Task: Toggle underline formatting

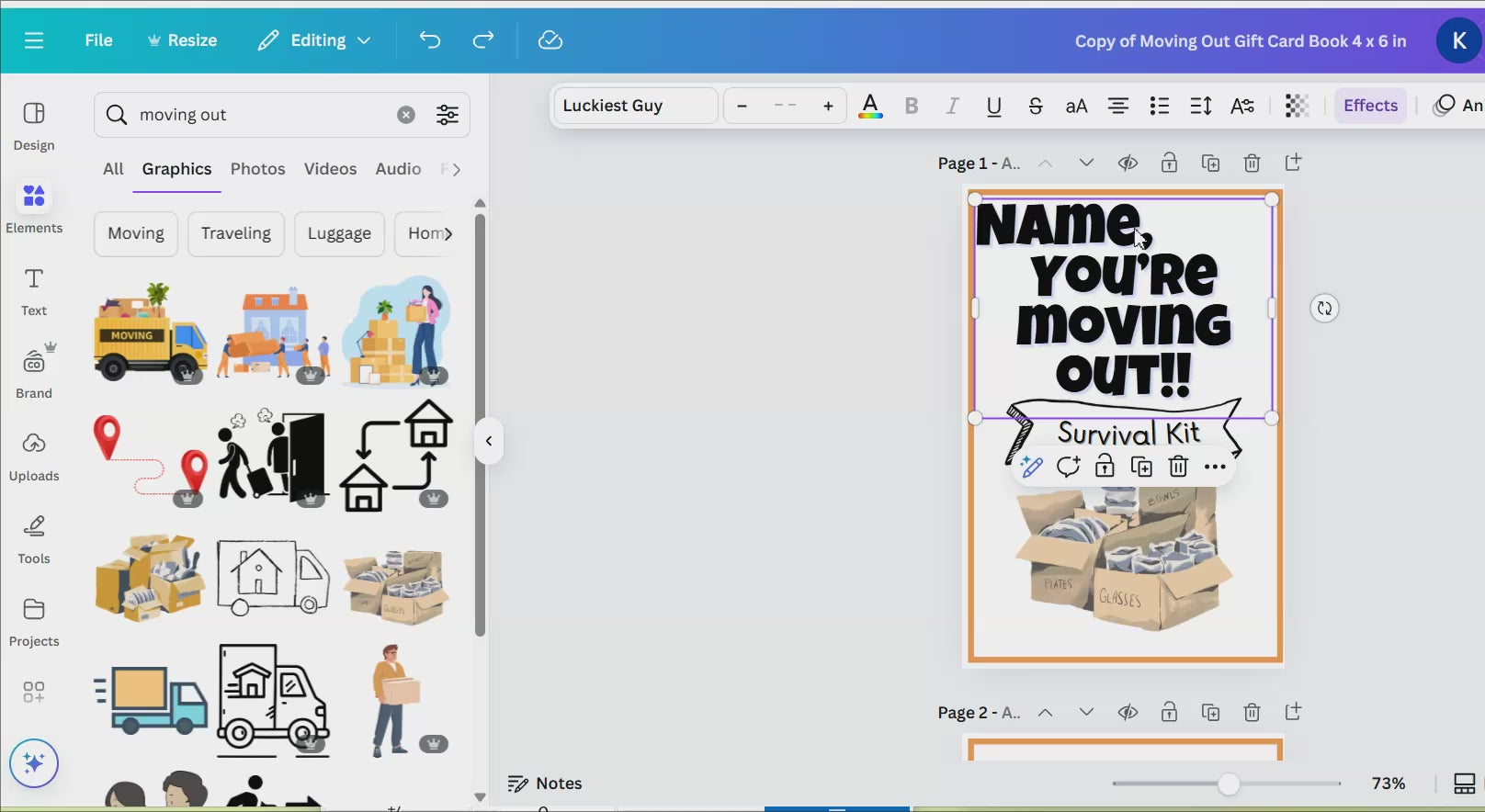Action: [994, 107]
